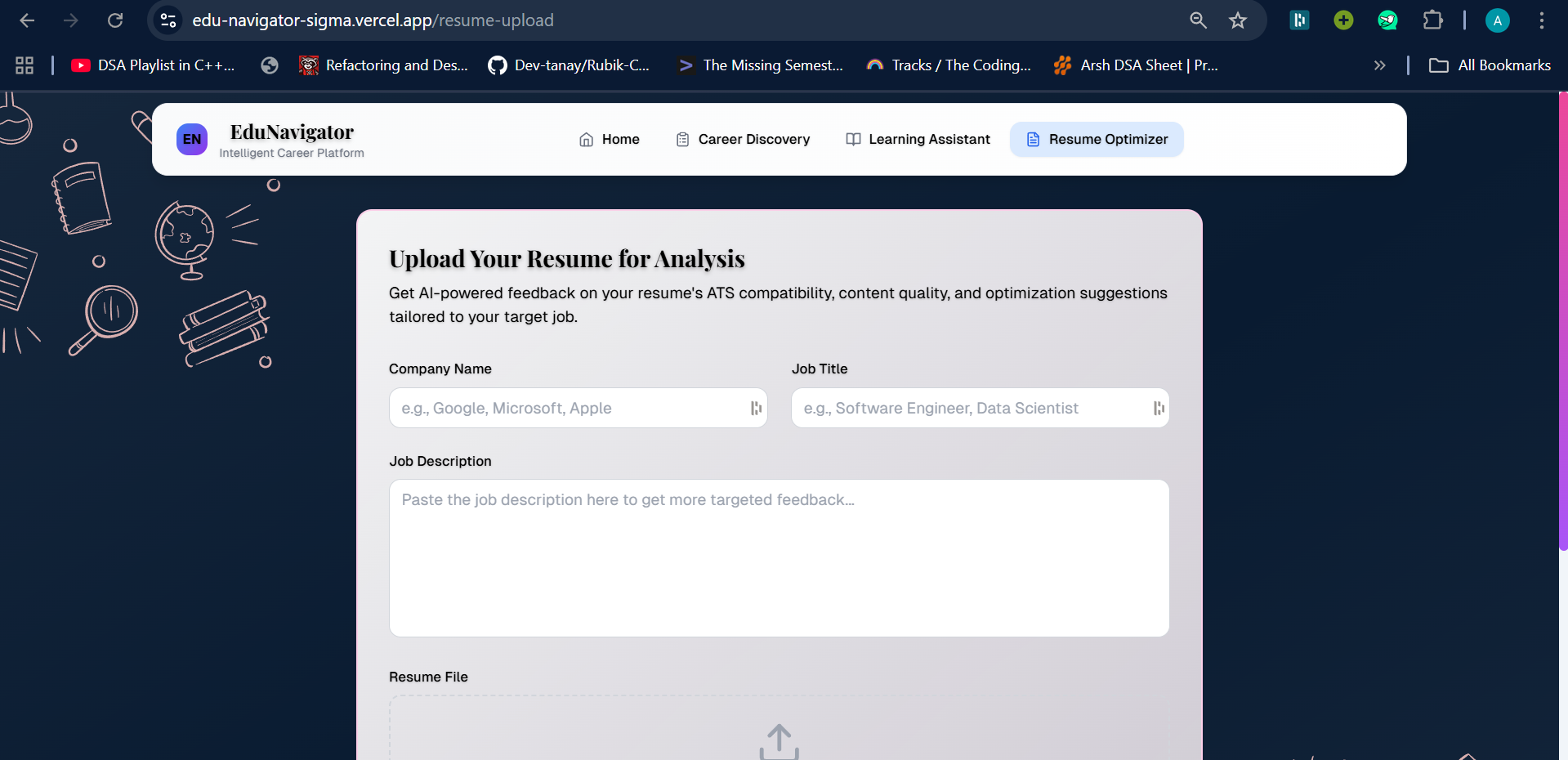Screen dimensions: 1568x760
Task: Click the autofill icon in Job Title field
Action: 1159,408
